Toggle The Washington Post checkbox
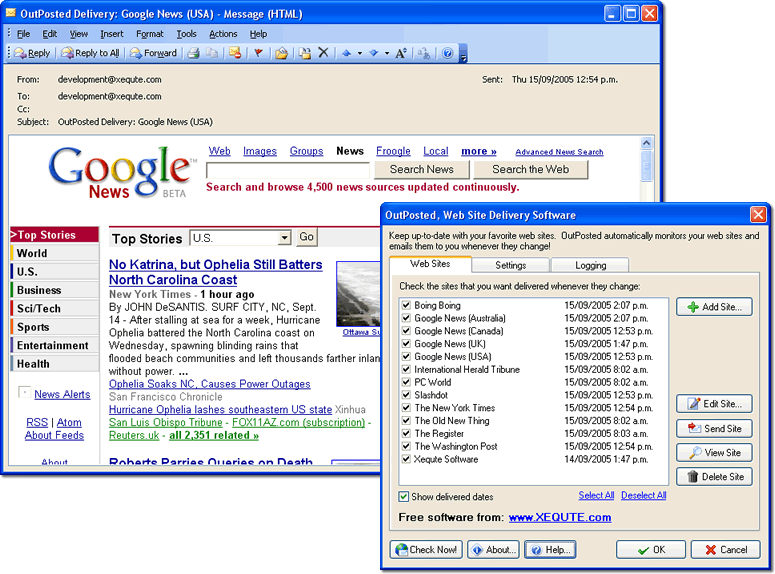Viewport: 775px width, 574px height. [x=406, y=446]
